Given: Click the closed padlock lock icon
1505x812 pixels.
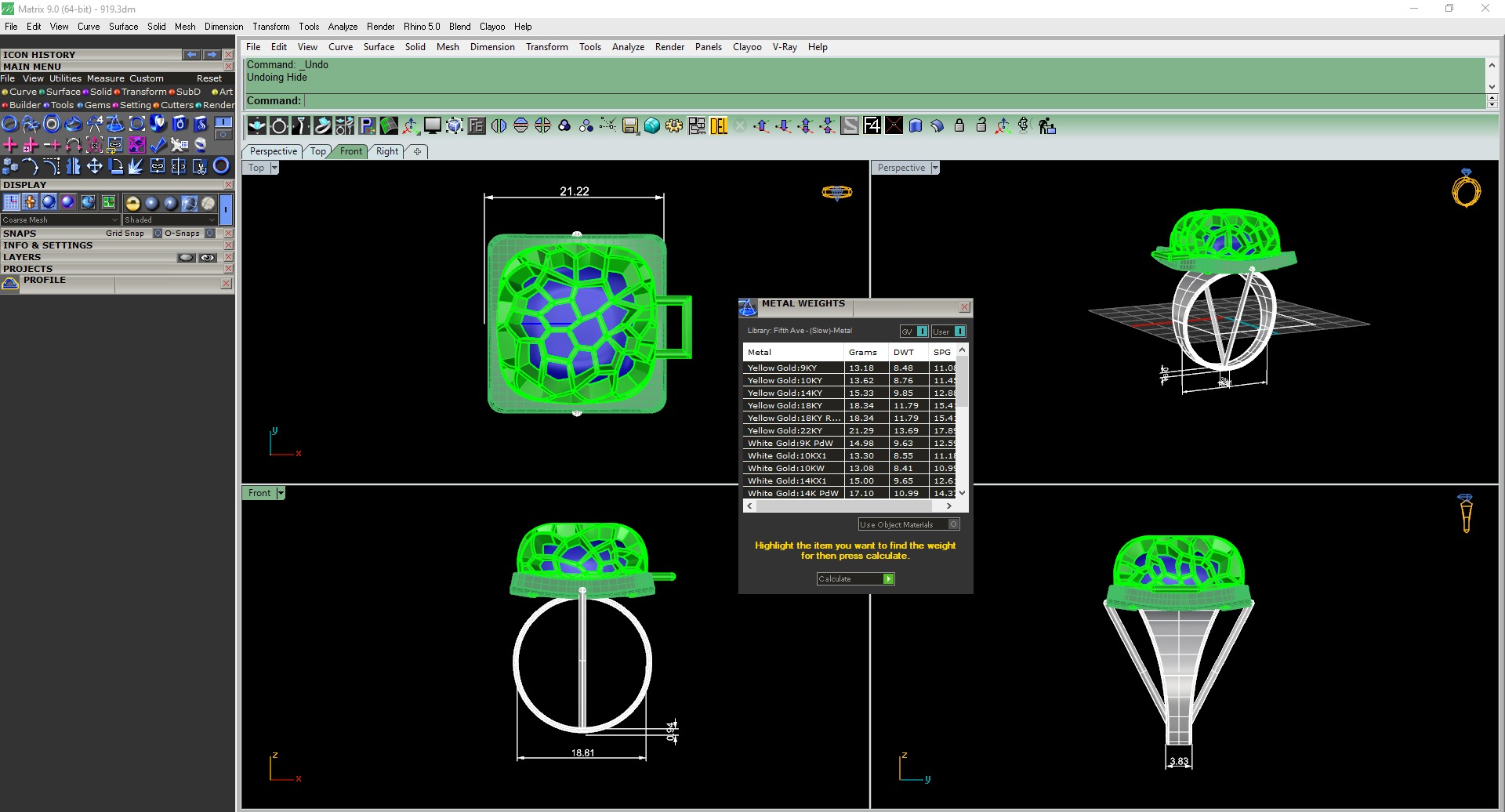Looking at the screenshot, I should [959, 125].
